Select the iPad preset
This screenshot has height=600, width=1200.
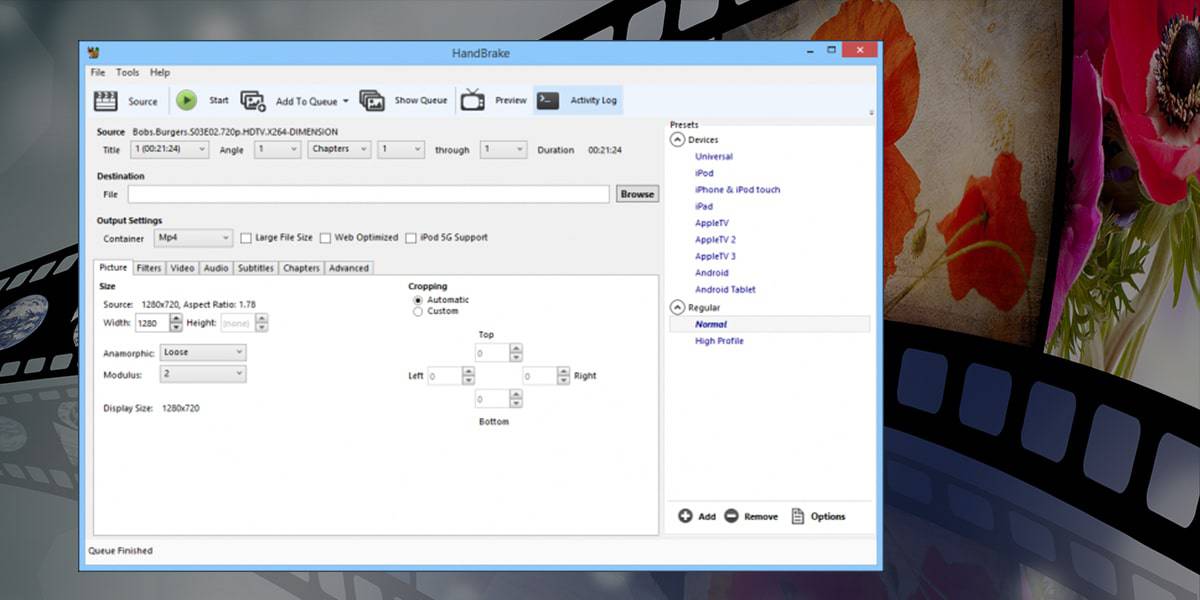tap(704, 206)
